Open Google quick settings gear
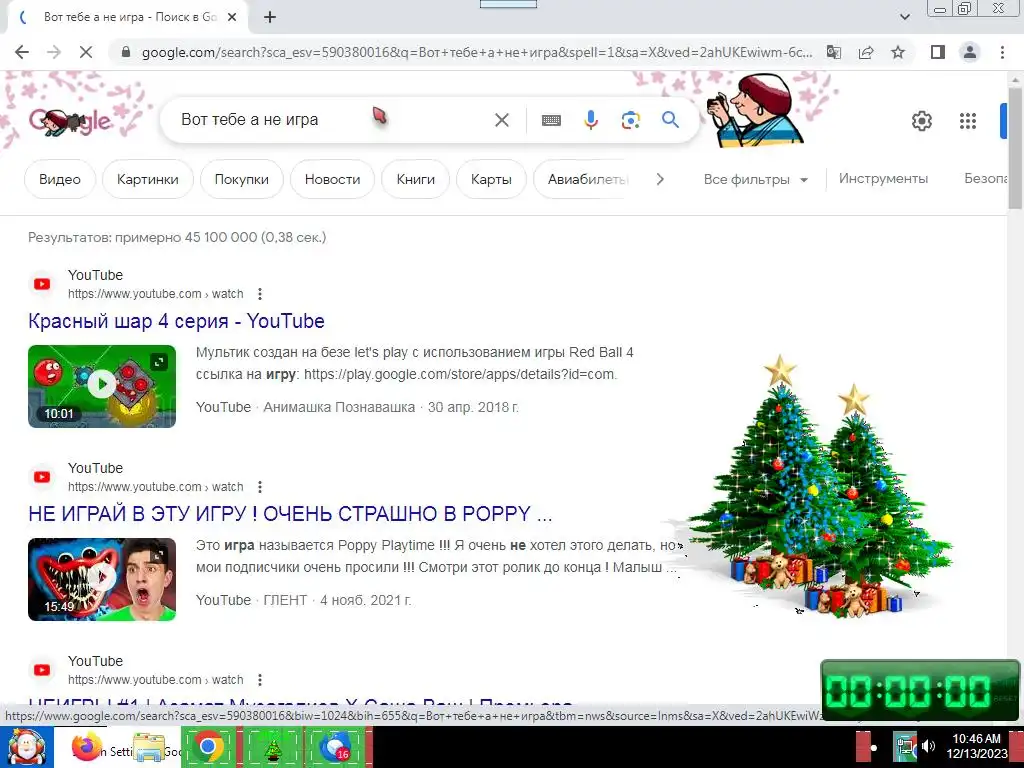Viewport: 1024px width, 768px height. pos(921,121)
